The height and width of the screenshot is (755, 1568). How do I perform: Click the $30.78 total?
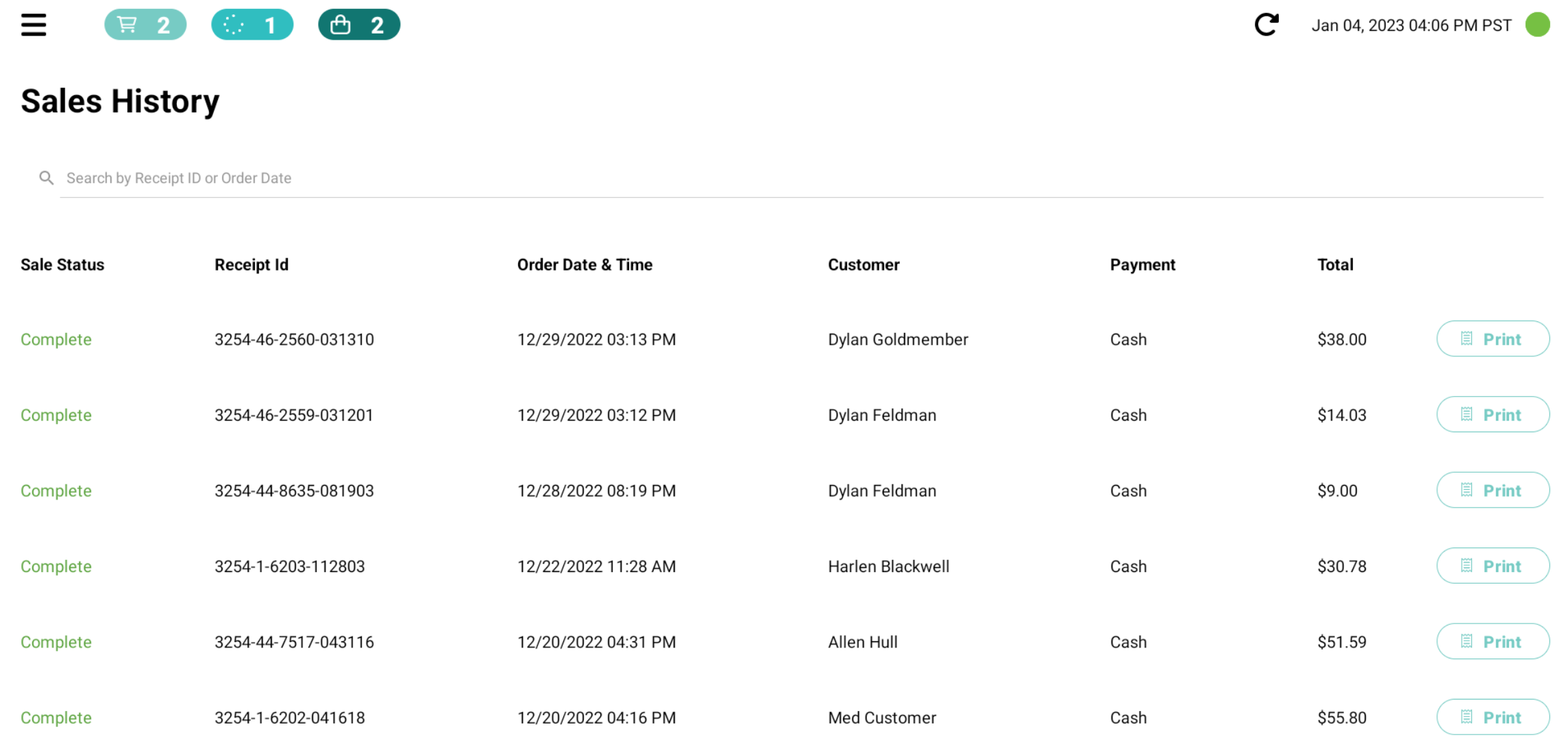tap(1342, 567)
